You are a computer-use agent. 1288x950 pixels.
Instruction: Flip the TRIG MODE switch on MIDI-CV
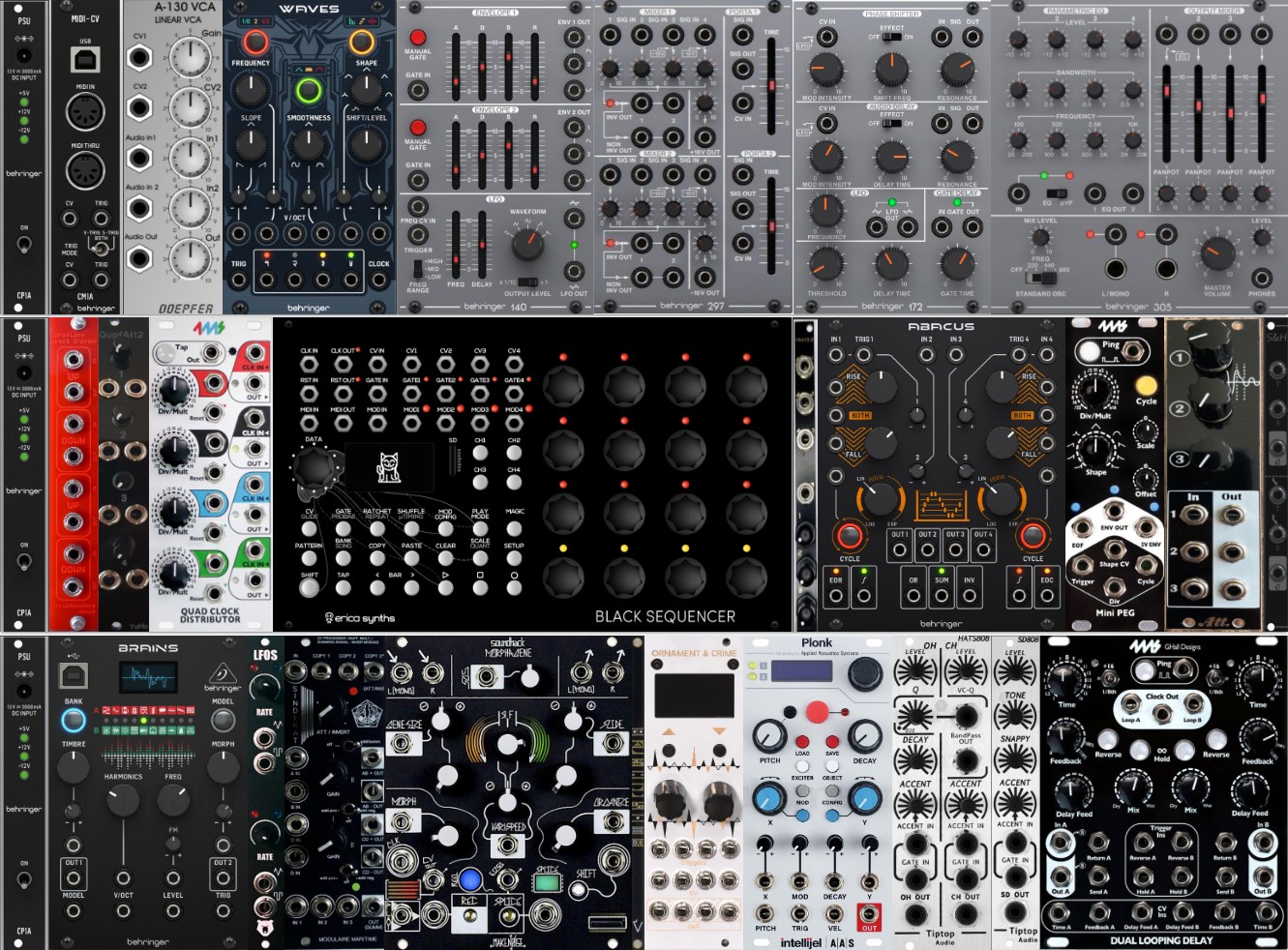[99, 250]
